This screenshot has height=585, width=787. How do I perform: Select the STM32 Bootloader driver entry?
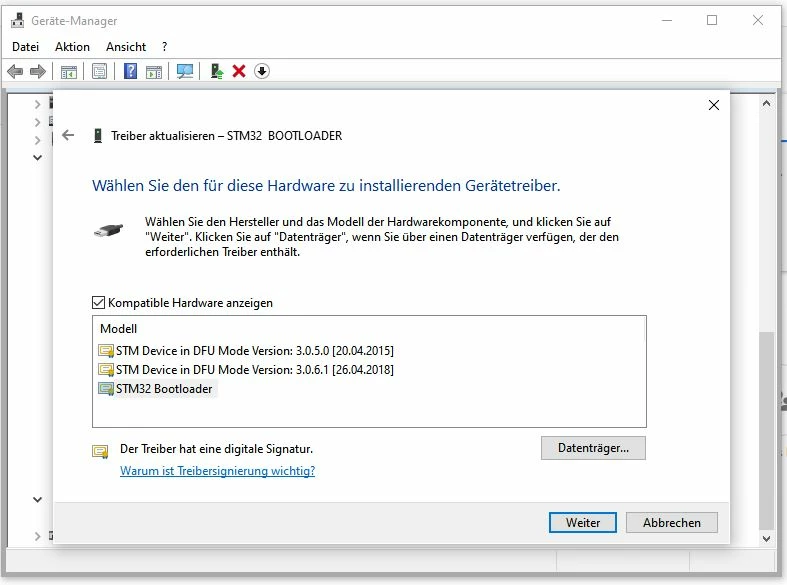(x=156, y=389)
